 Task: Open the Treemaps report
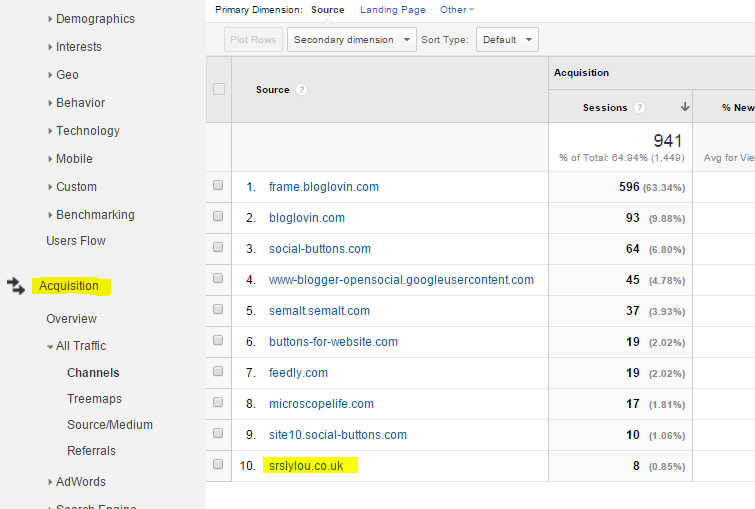coord(94,399)
